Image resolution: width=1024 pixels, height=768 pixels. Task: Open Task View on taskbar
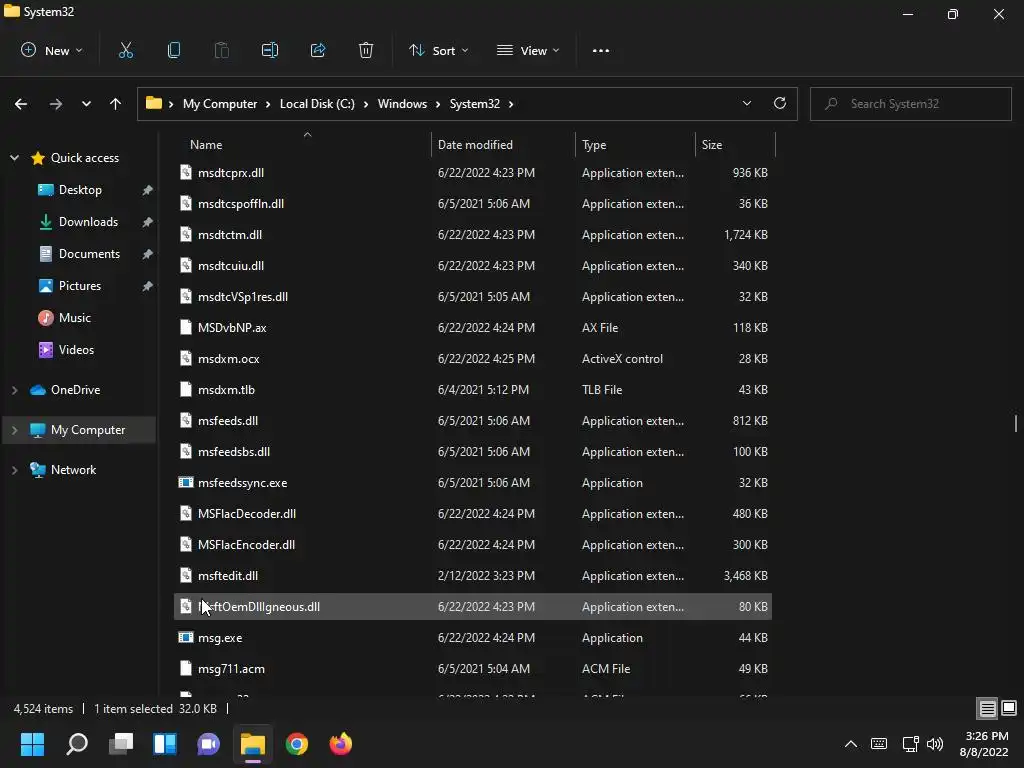[x=121, y=744]
